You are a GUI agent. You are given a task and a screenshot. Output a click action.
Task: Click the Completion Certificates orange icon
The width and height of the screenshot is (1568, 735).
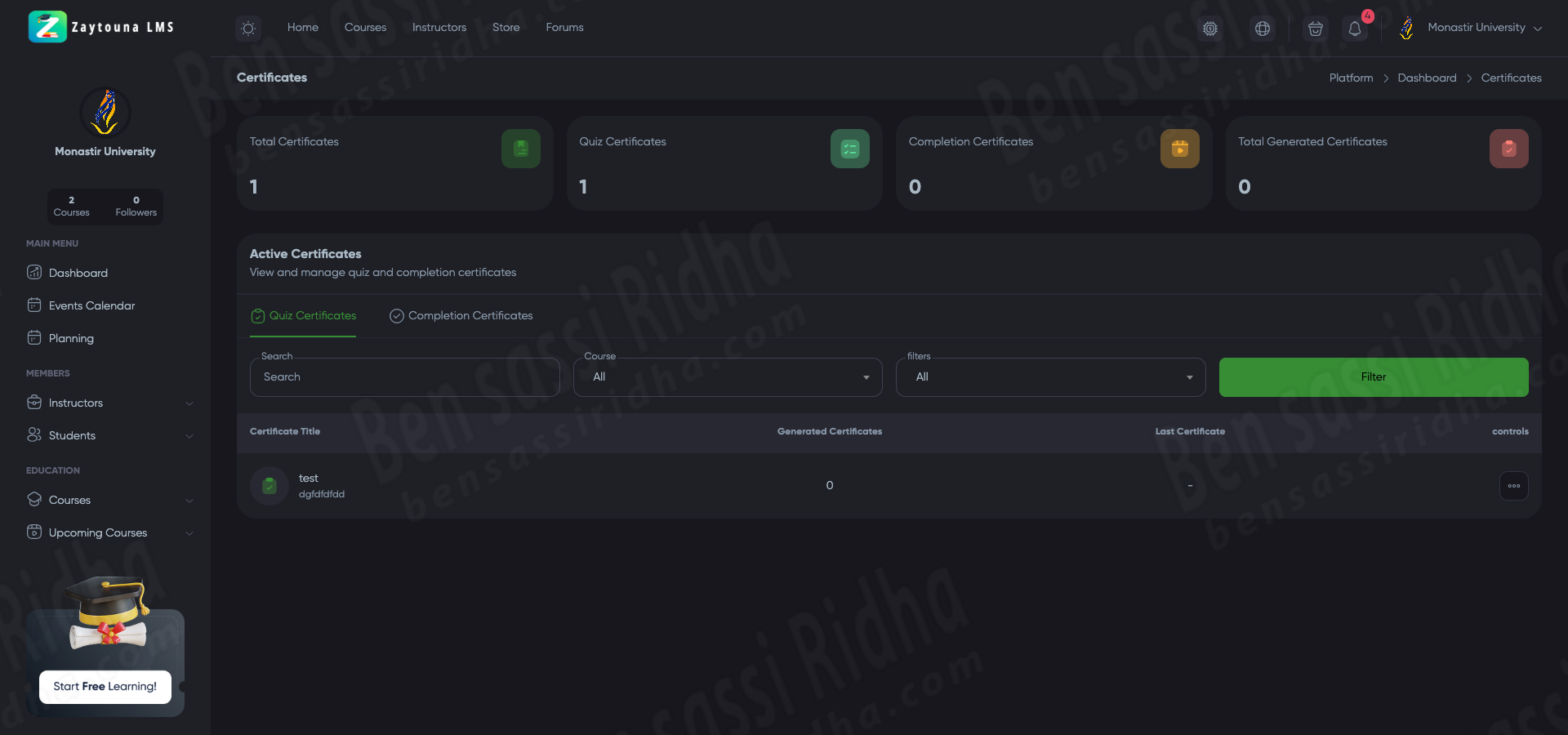pos(1179,149)
